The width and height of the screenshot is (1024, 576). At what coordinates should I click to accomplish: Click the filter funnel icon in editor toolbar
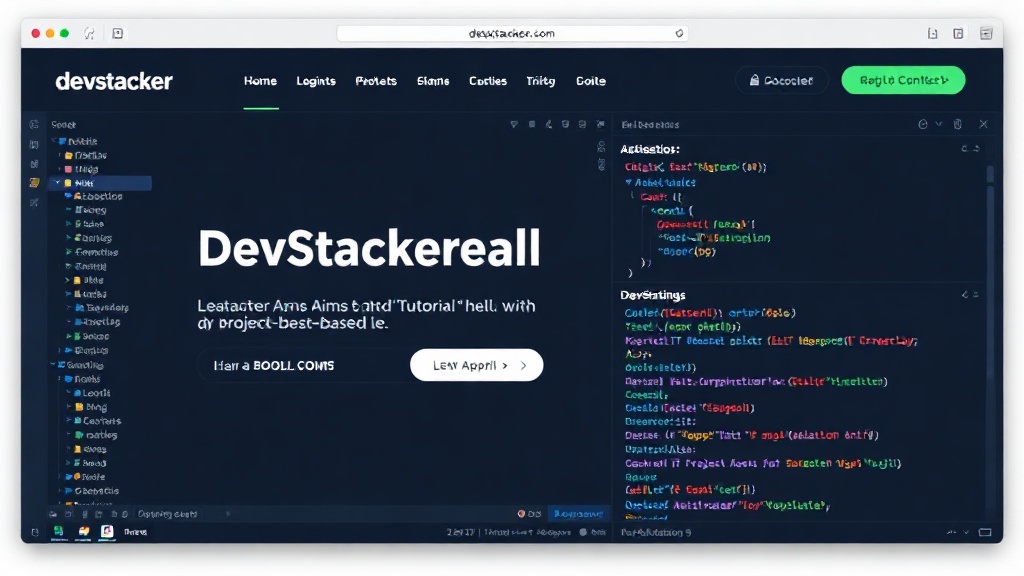click(x=514, y=124)
